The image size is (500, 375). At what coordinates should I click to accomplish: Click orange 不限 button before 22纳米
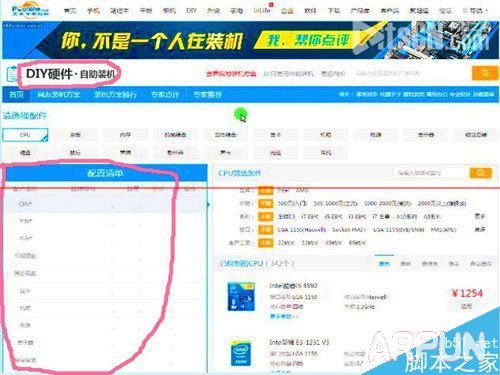tap(265, 243)
